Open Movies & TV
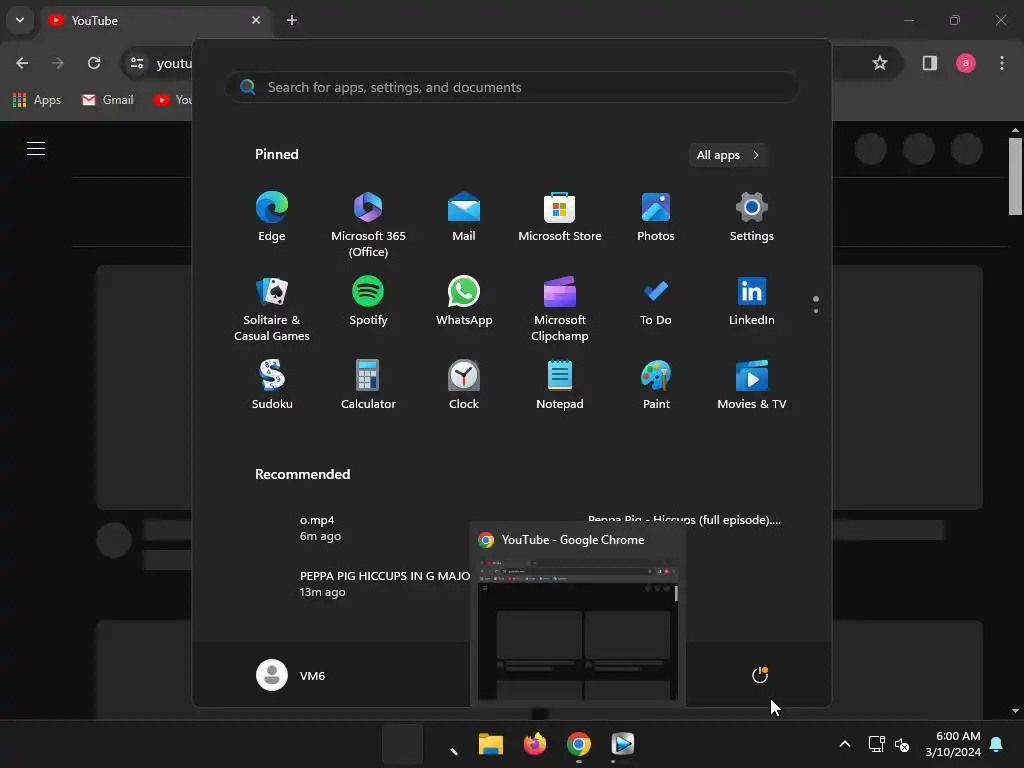1024x768 pixels. pos(752,385)
